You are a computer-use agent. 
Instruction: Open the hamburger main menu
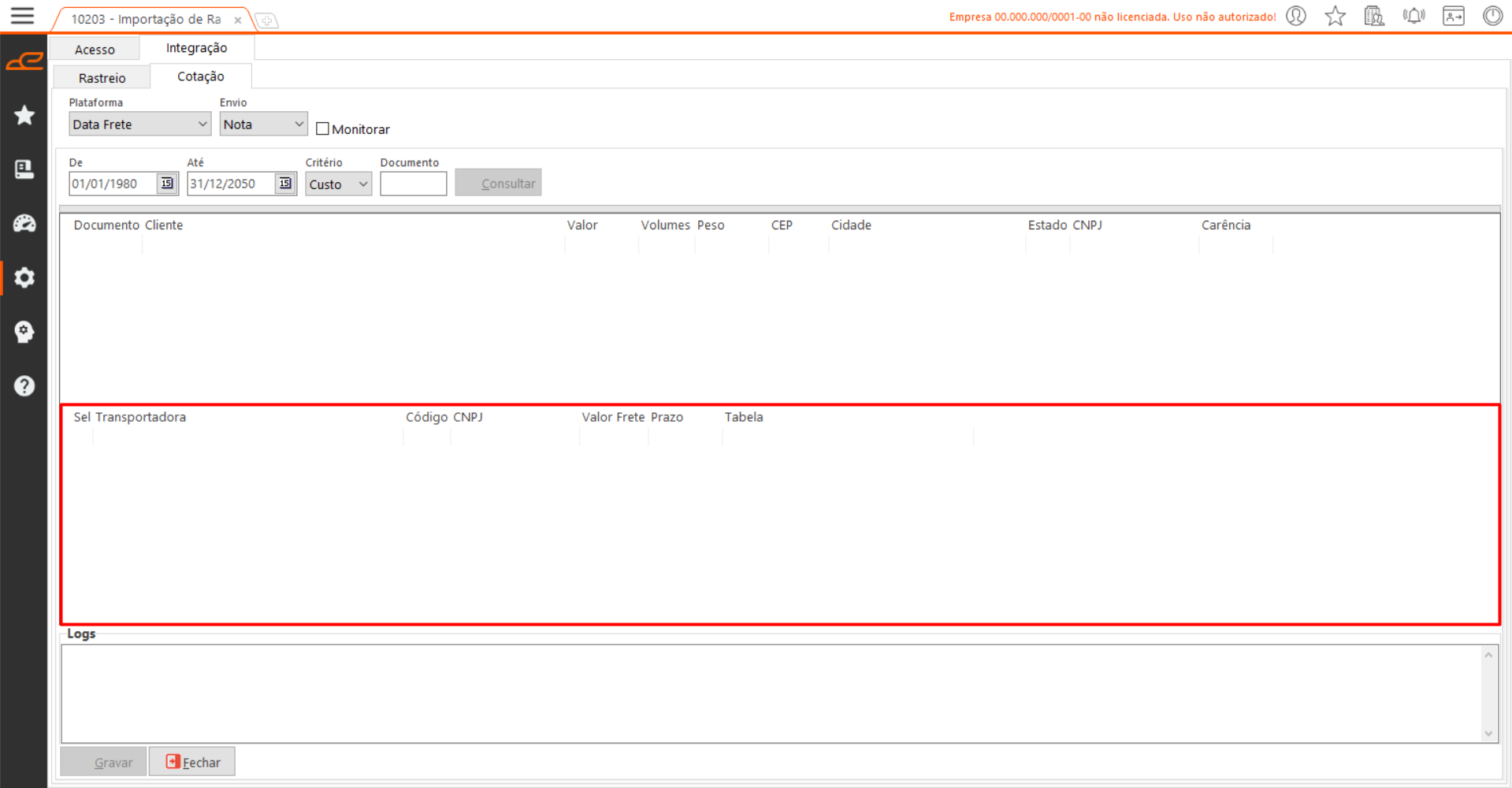coord(22,16)
